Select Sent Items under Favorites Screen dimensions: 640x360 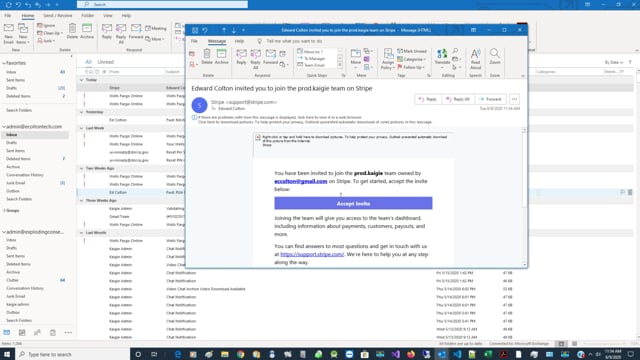click(x=15, y=80)
